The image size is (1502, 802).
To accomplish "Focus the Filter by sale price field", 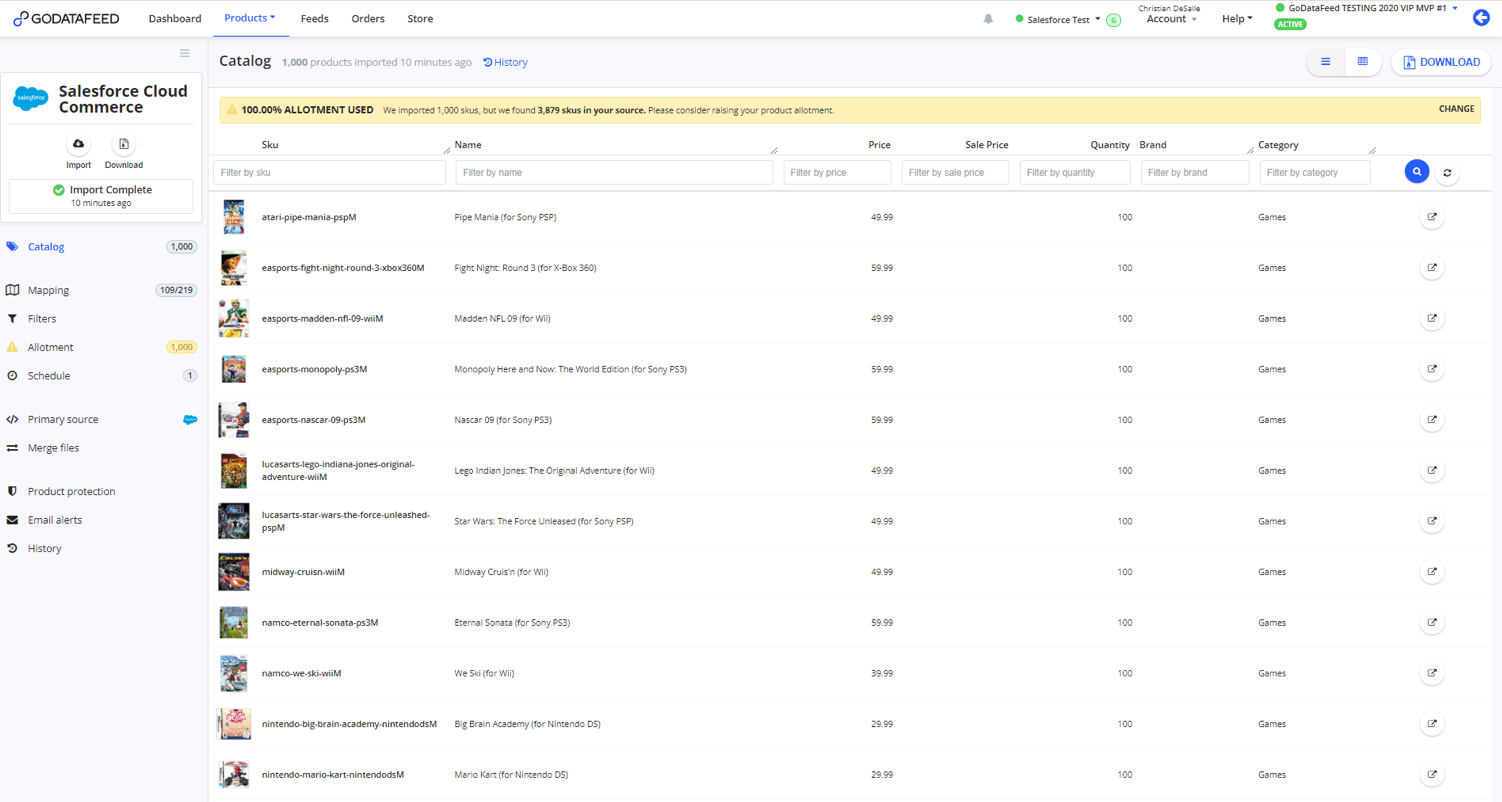I will [955, 173].
